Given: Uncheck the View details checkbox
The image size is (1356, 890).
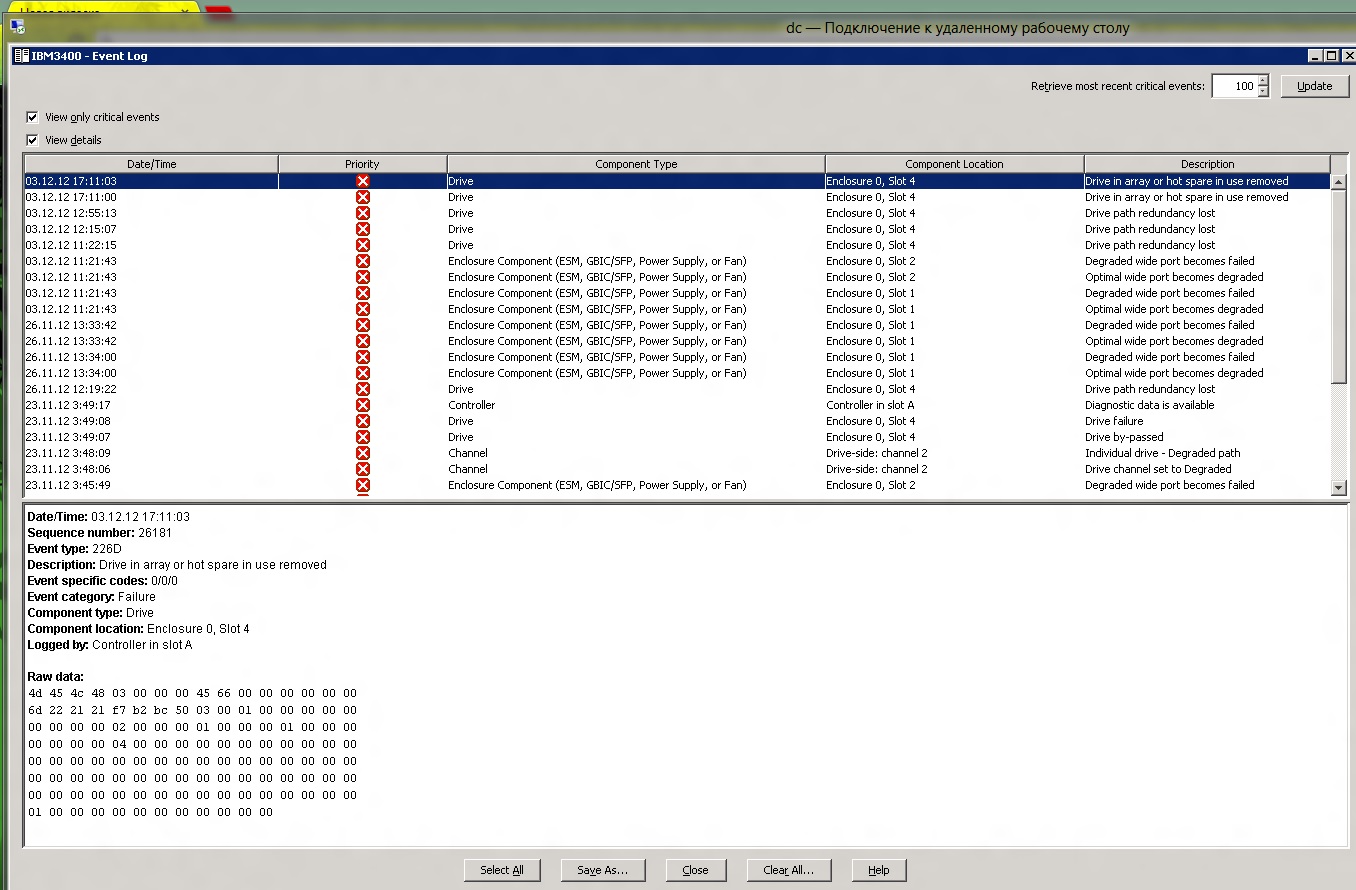Looking at the screenshot, I should [32, 140].
